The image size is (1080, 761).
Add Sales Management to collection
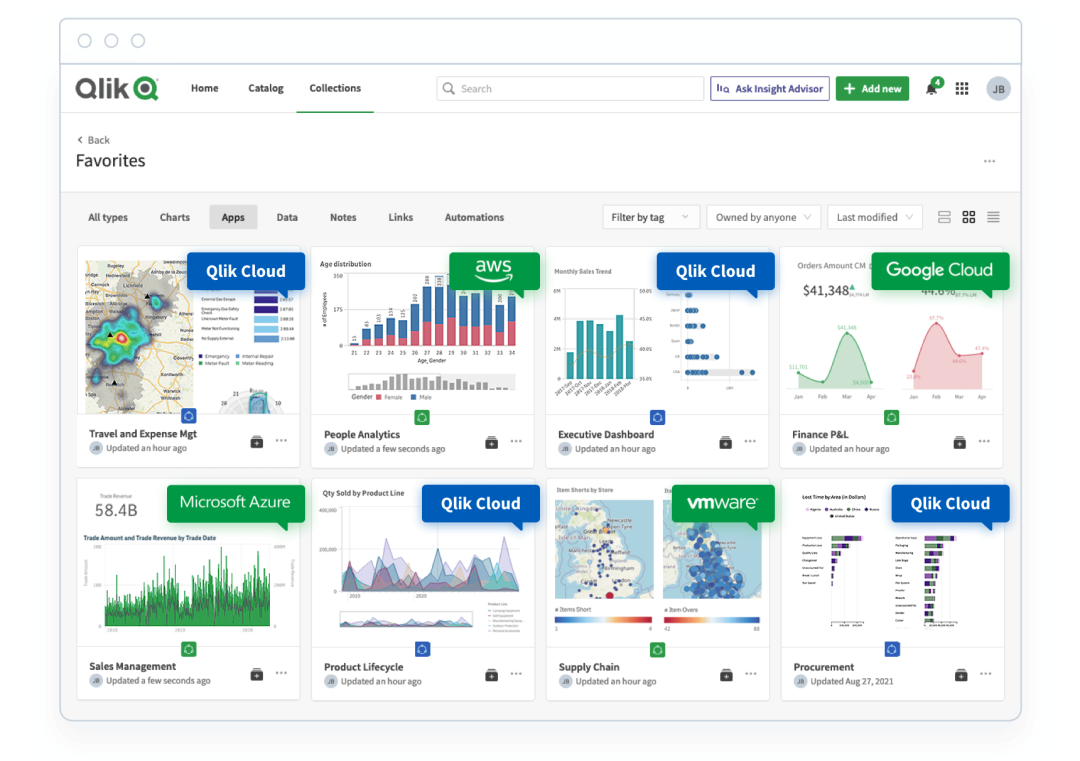click(x=257, y=674)
